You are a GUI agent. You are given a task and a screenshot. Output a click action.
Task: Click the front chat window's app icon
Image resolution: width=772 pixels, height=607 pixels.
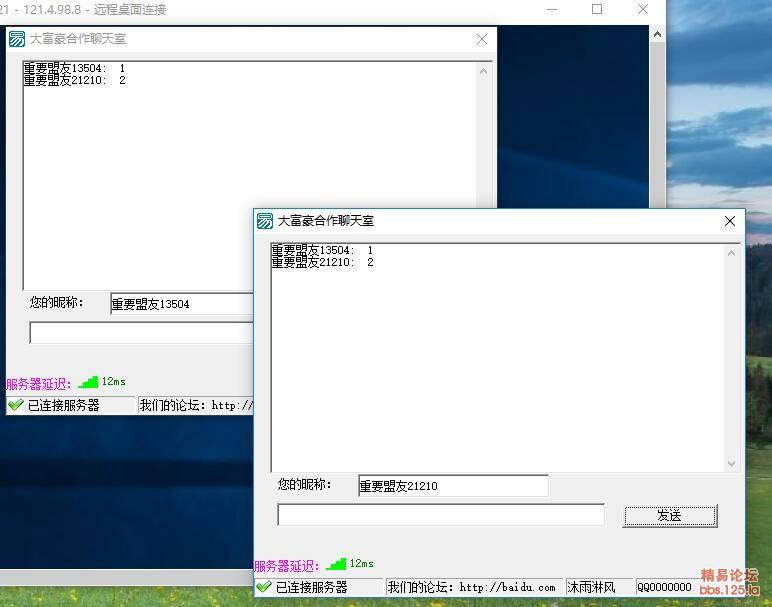coord(265,221)
